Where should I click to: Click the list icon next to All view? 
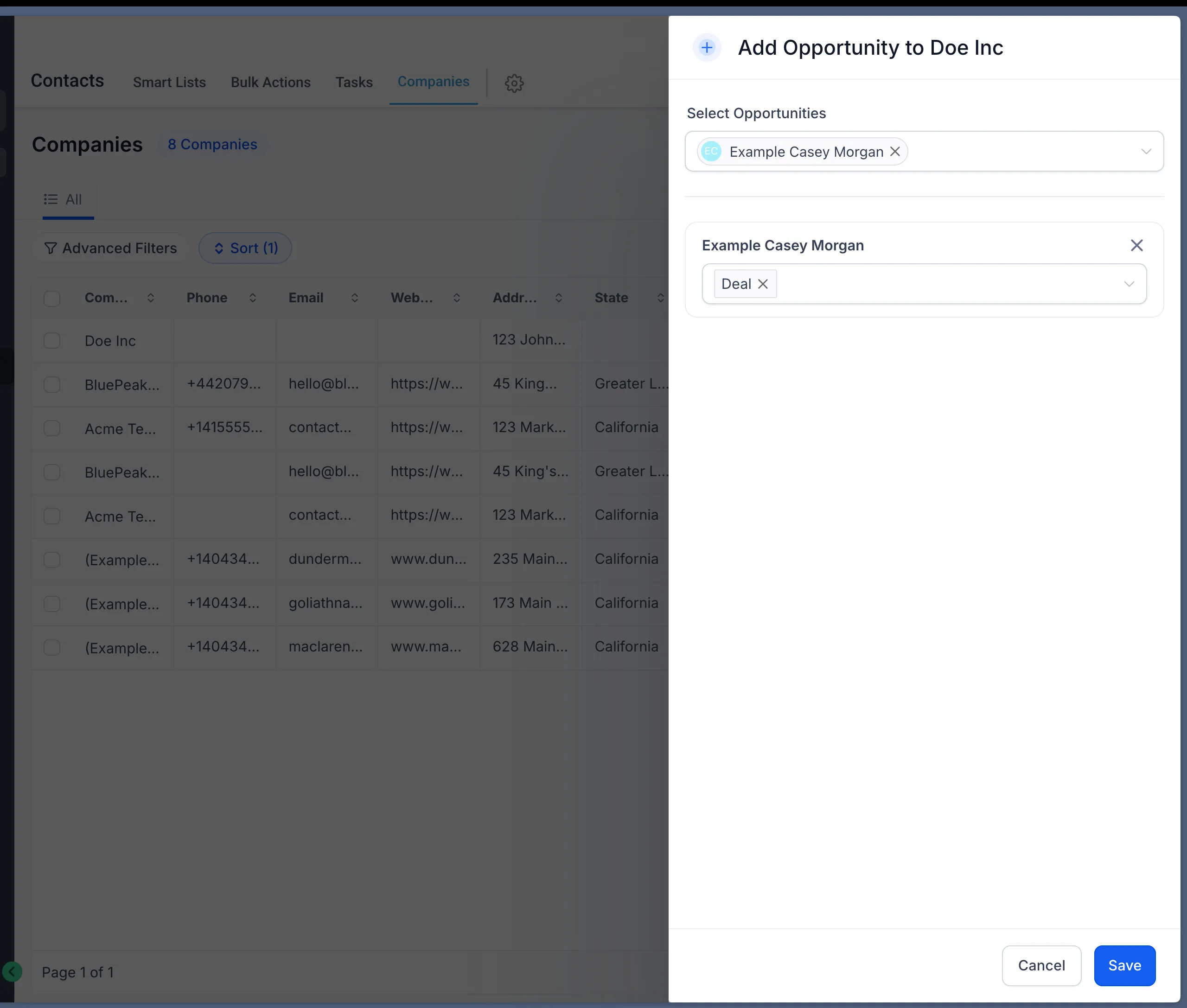pos(50,199)
